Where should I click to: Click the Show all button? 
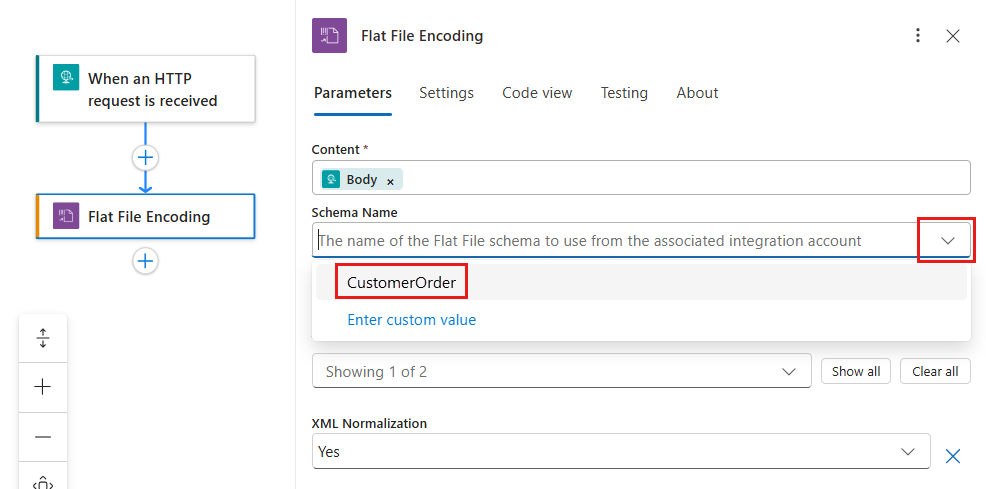pos(856,371)
